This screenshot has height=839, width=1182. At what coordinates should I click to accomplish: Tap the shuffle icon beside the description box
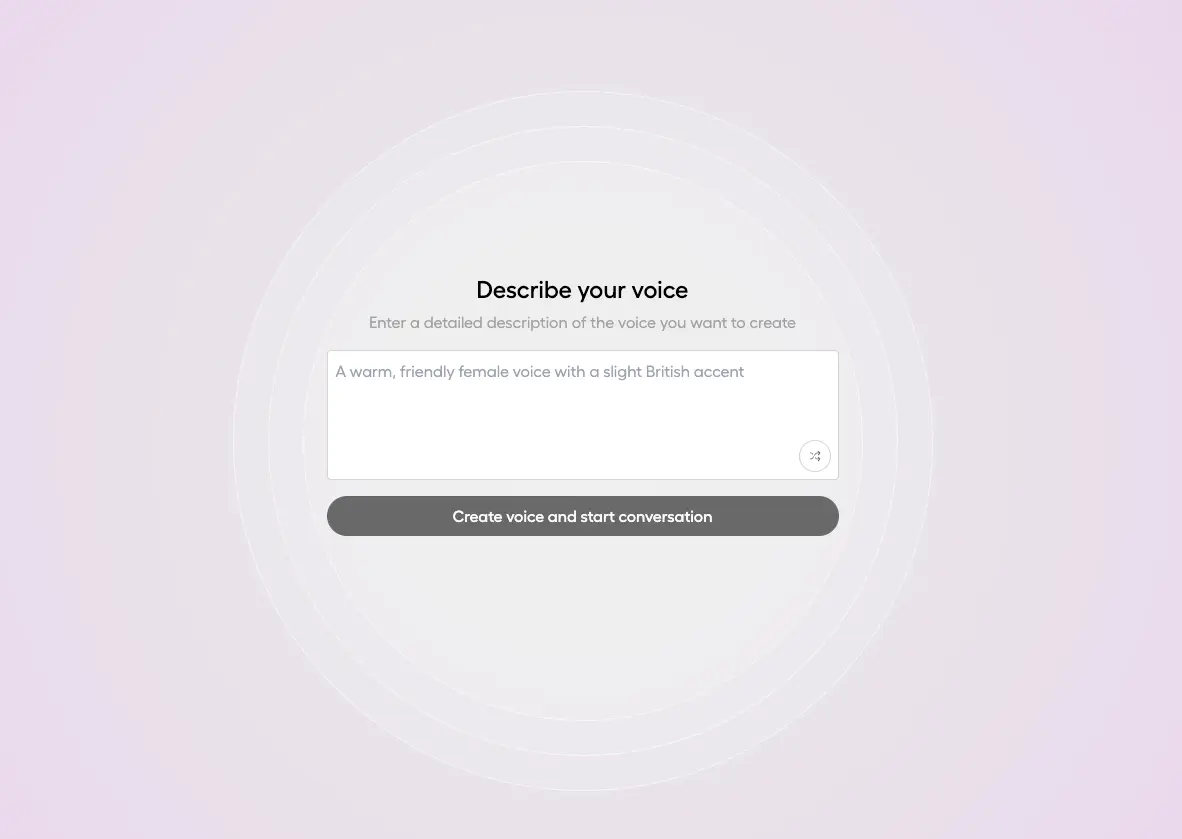click(x=815, y=456)
